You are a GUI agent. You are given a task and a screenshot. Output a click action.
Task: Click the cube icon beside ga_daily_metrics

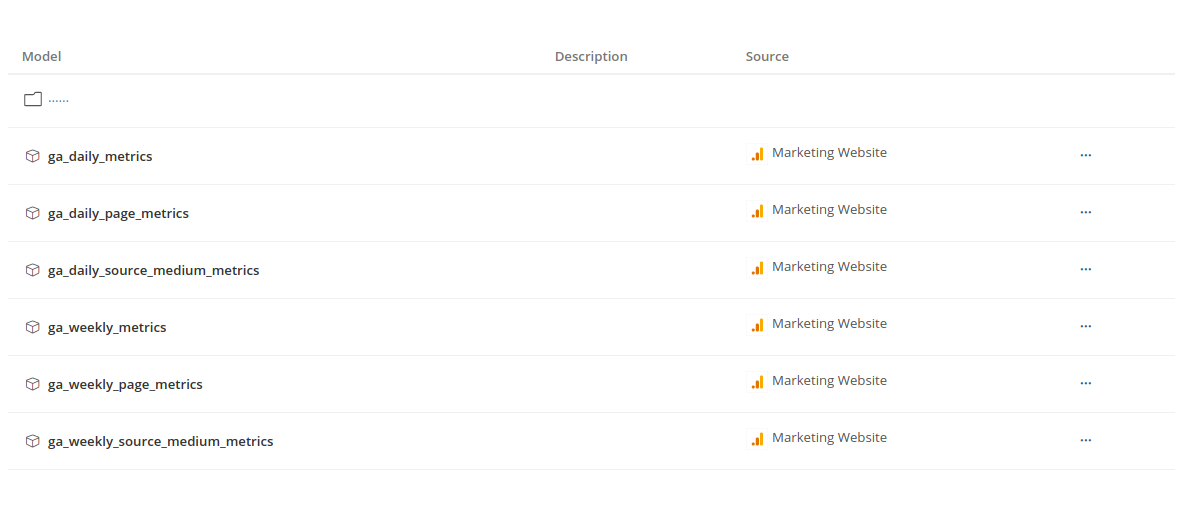click(33, 156)
